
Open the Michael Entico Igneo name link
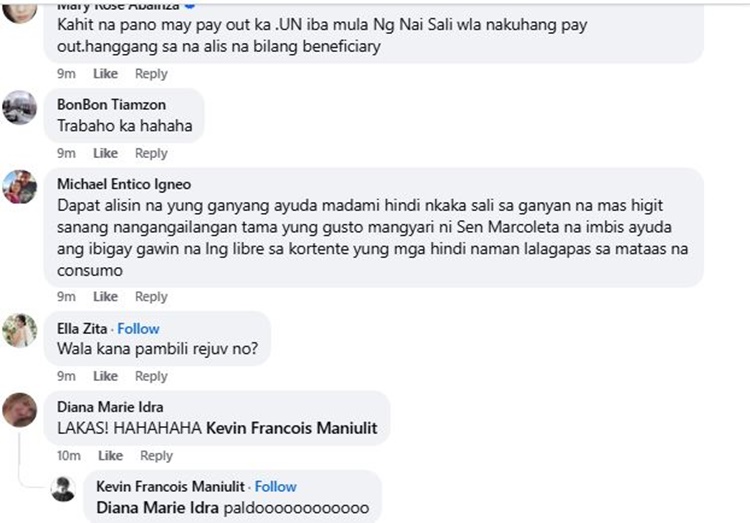click(x=124, y=184)
